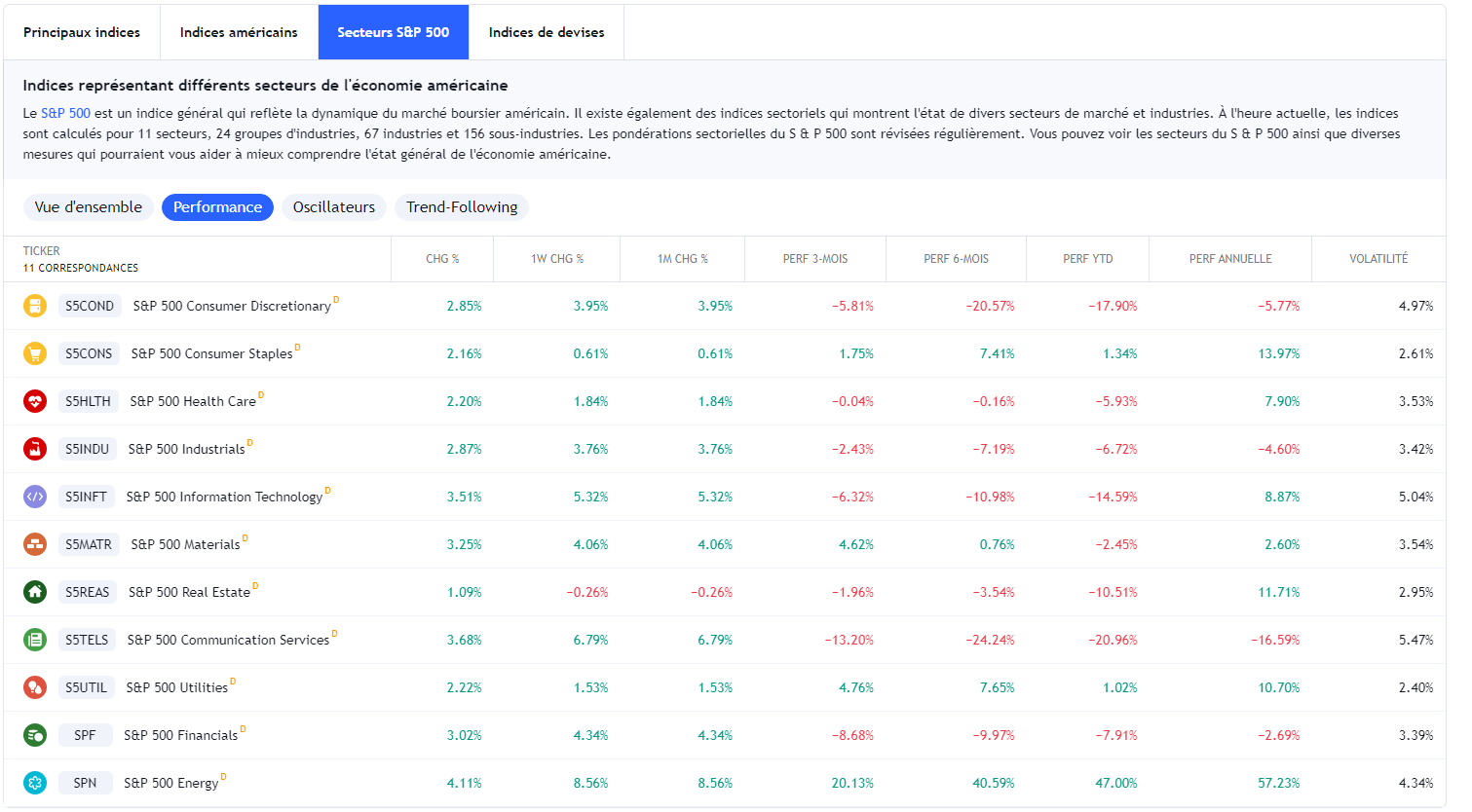Sort by the VOLATILITÉ column header
This screenshot has width=1472, height=812.
1378,259
